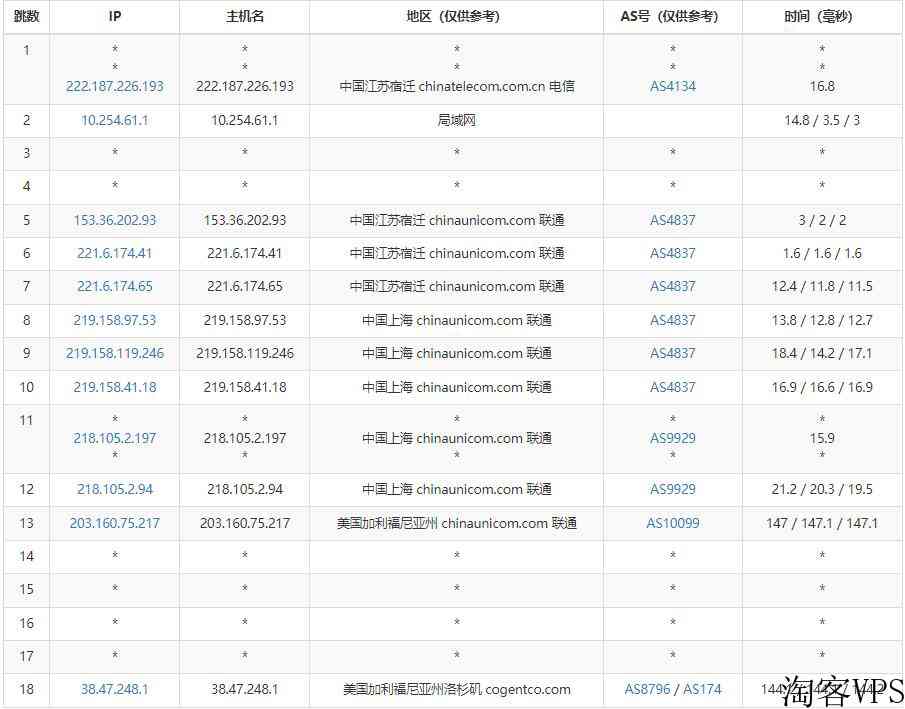Image resolution: width=905 pixels, height=709 pixels.
Task: Select region text chinatelecom.com.cn 电信
Action: point(496,87)
